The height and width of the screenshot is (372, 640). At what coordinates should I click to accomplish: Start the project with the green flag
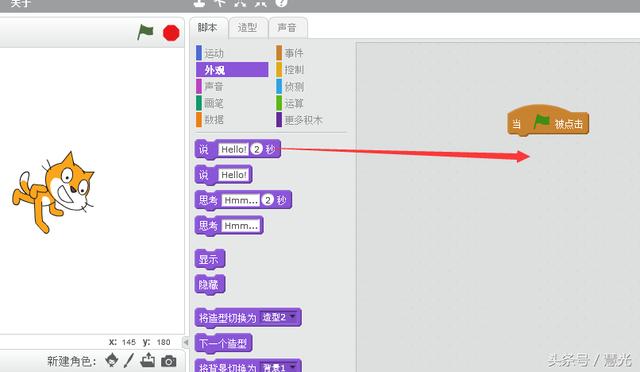pyautogui.click(x=145, y=32)
